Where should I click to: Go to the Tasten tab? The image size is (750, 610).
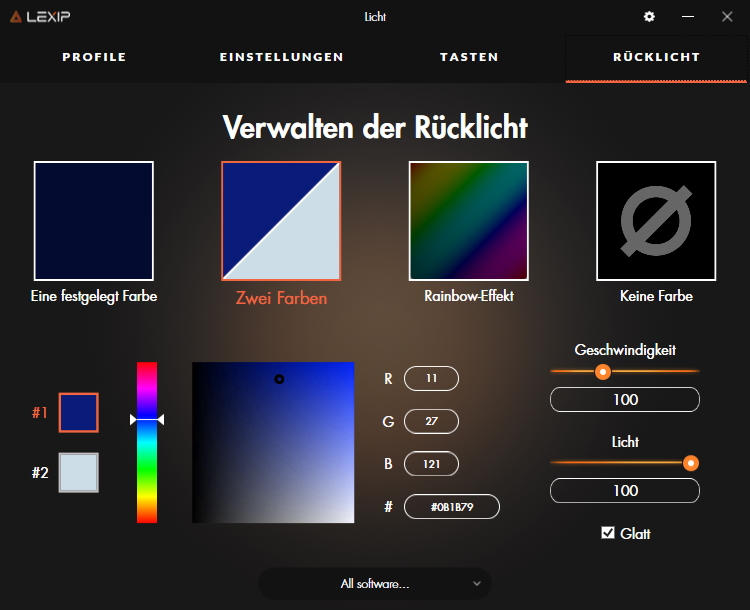coord(469,57)
